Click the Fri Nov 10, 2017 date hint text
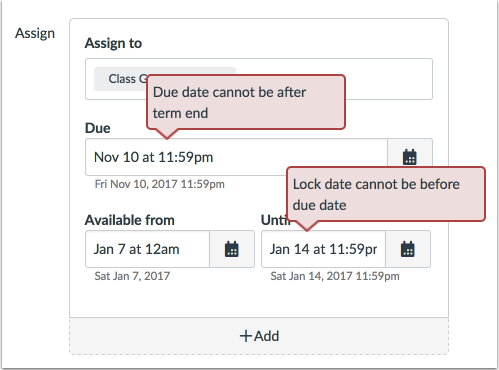This screenshot has height=370, width=499. tap(160, 184)
